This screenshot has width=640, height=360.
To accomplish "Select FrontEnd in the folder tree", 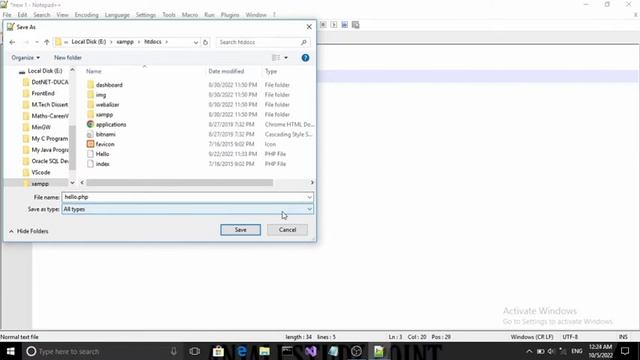I will pos(42,93).
